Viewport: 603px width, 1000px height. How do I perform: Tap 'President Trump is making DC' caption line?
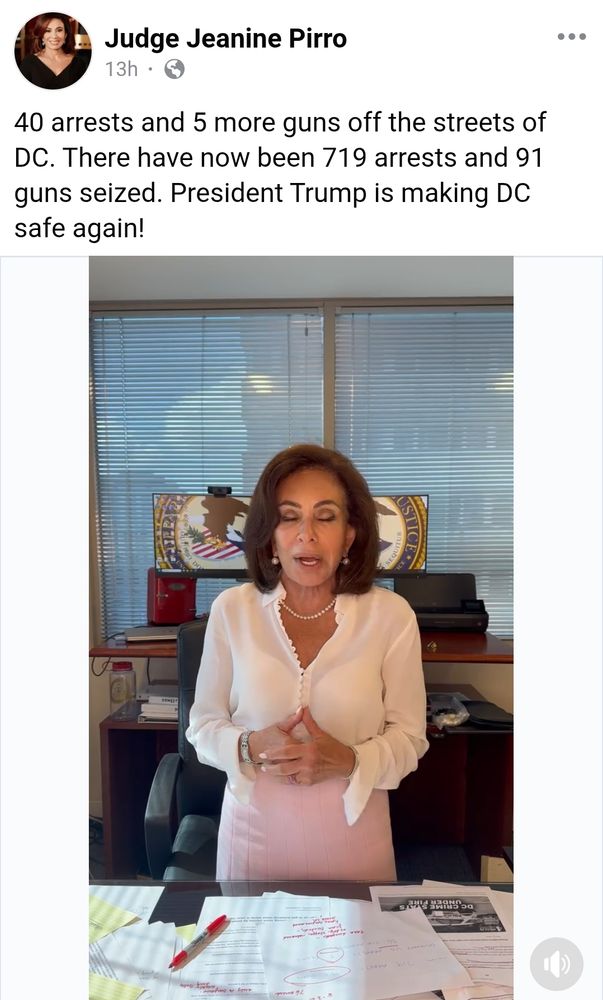point(351,193)
